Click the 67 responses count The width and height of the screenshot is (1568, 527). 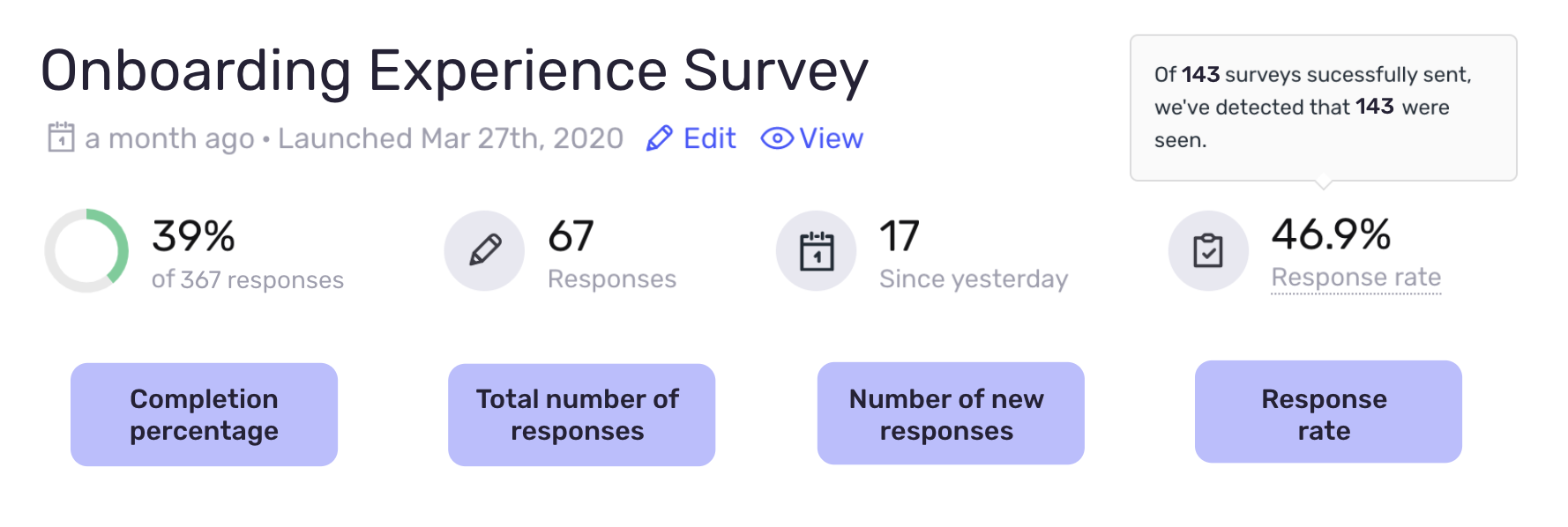coord(571,236)
